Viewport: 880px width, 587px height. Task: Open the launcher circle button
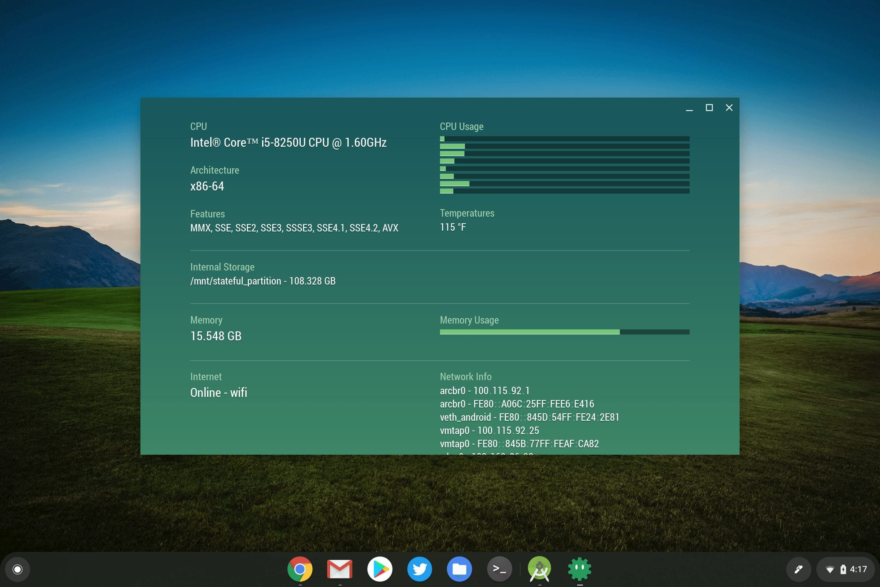point(17,569)
